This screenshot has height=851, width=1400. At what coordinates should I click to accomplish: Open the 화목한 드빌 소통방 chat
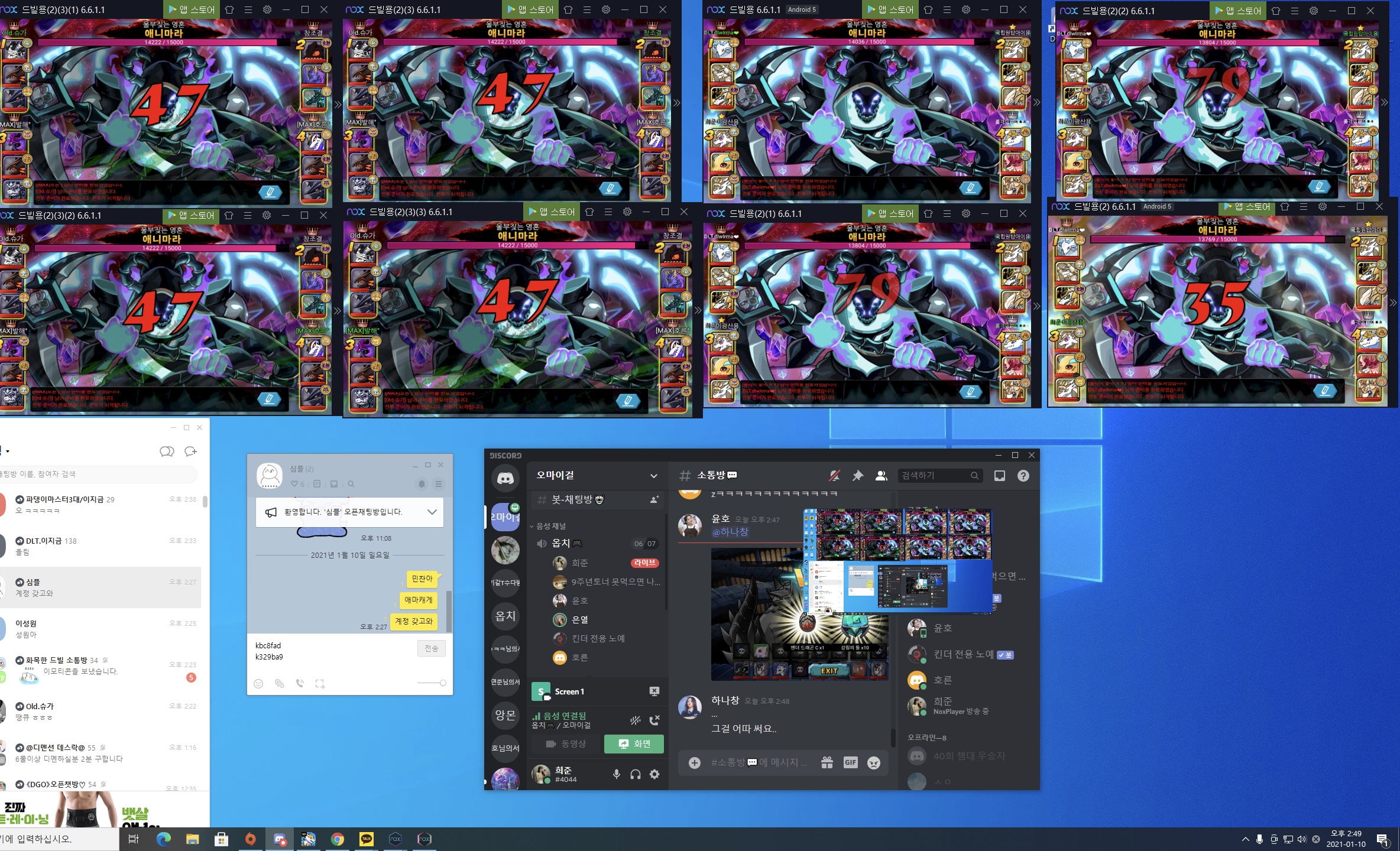[x=57, y=660]
